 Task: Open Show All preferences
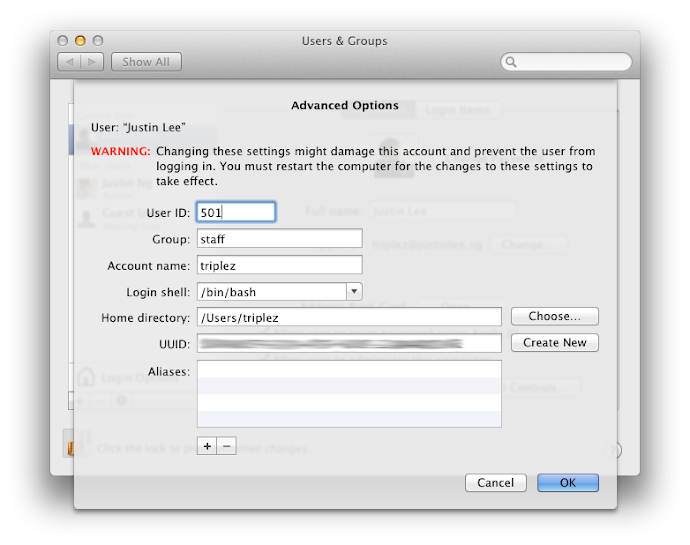pos(146,62)
